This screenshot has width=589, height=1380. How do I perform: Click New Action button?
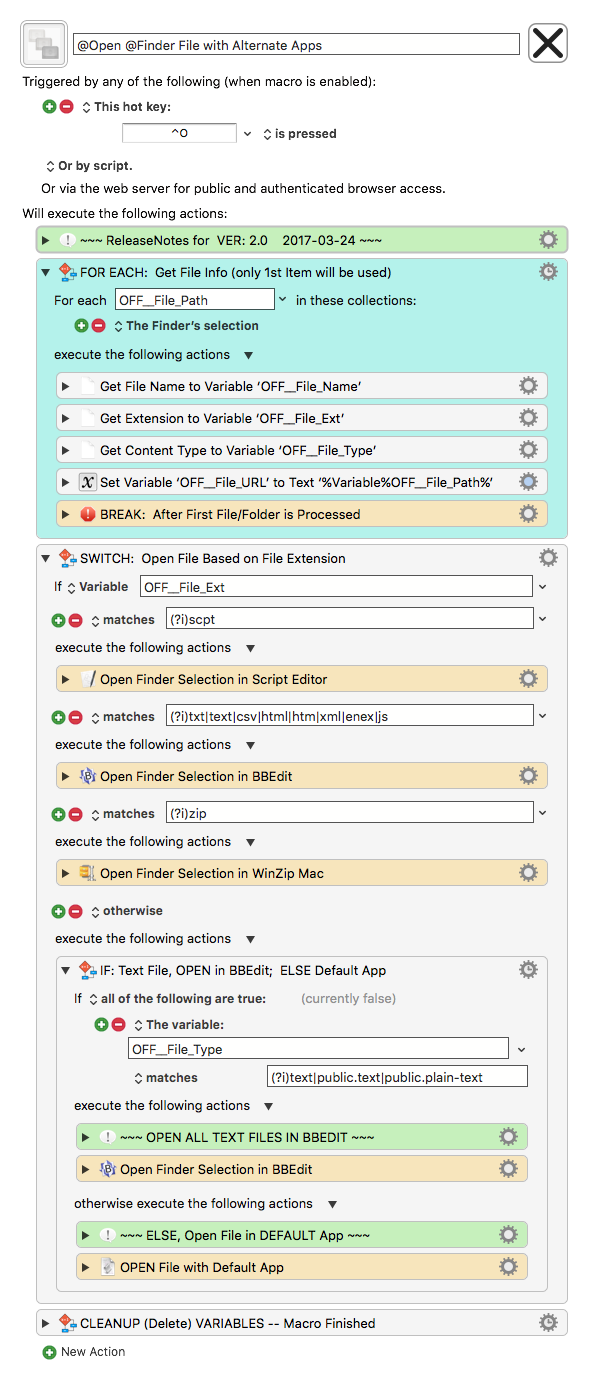[x=84, y=1351]
